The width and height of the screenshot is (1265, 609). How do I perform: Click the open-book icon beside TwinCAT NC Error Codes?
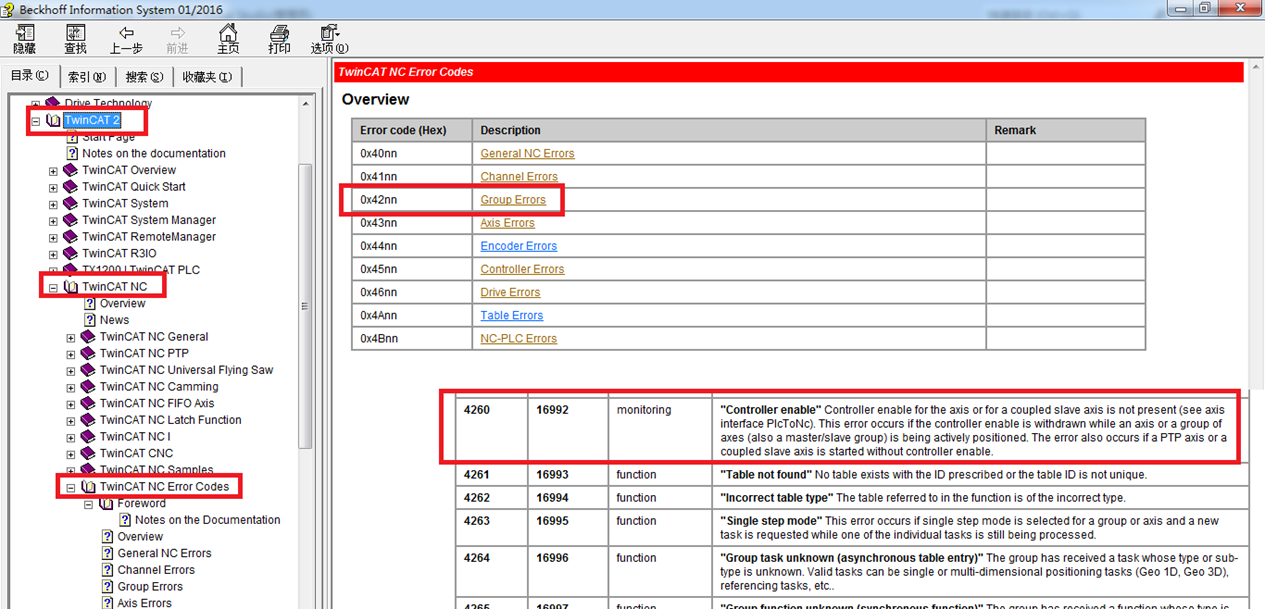coord(87,487)
